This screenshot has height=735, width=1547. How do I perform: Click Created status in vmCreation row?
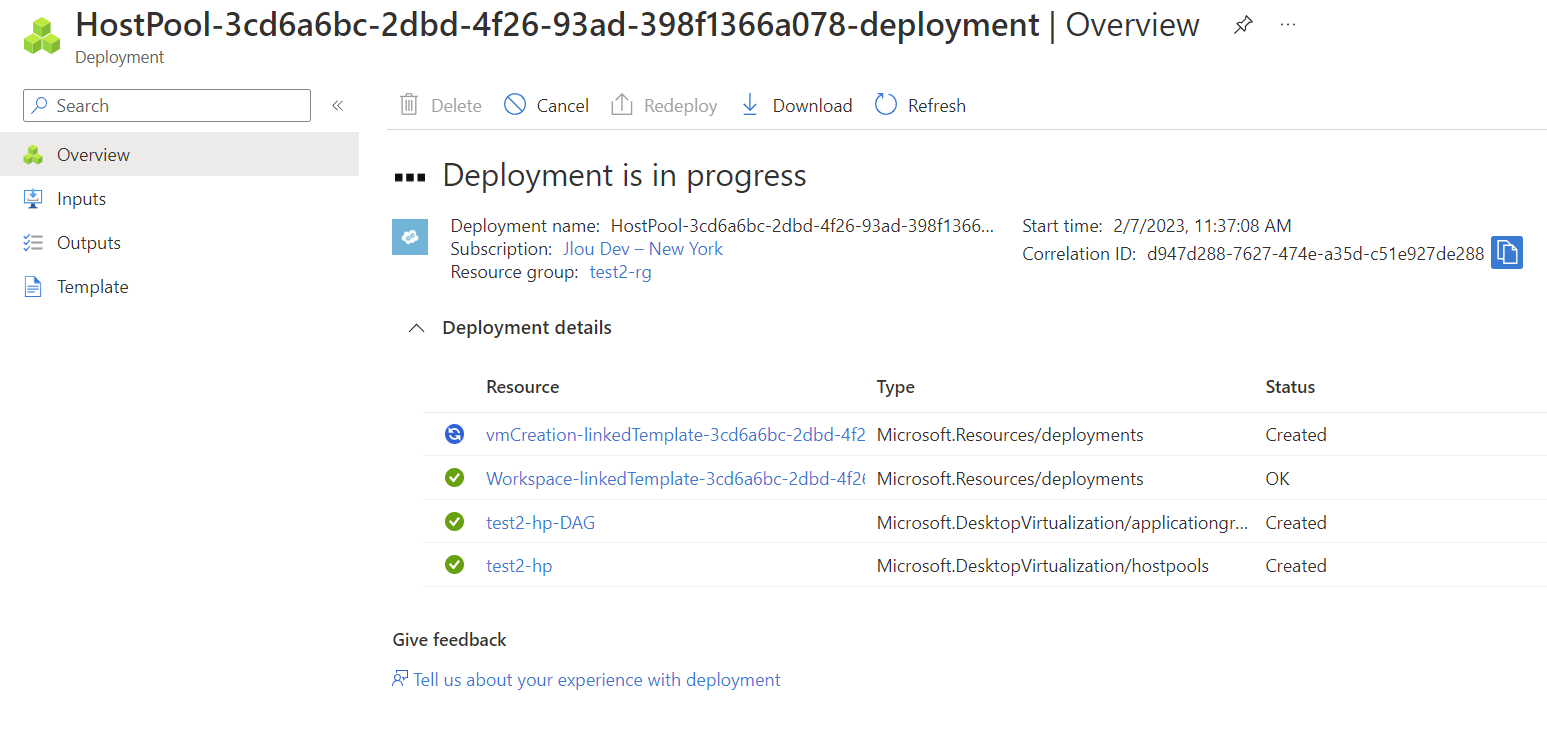pyautogui.click(x=1296, y=435)
